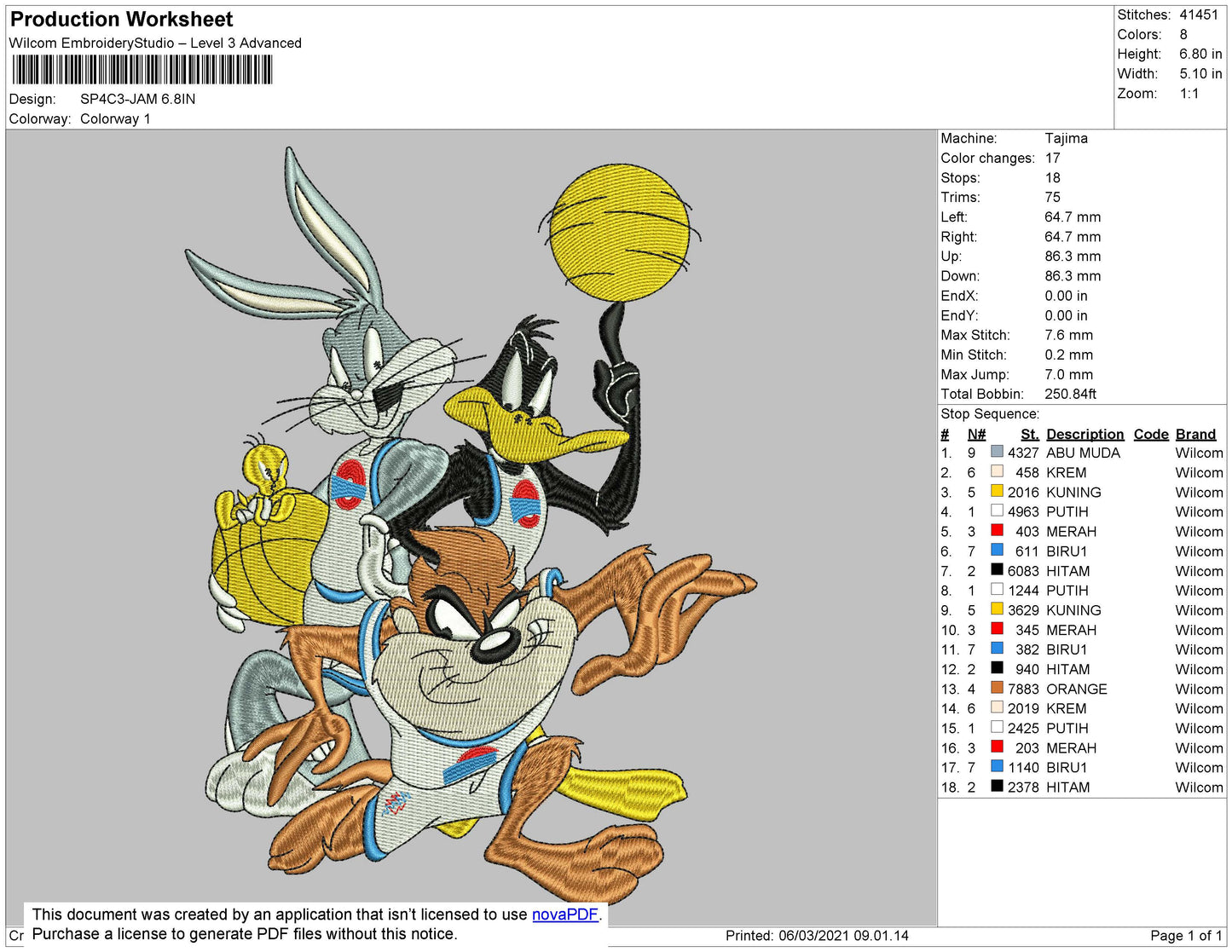
Task: Select the Colors value '8'
Action: tap(1183, 35)
